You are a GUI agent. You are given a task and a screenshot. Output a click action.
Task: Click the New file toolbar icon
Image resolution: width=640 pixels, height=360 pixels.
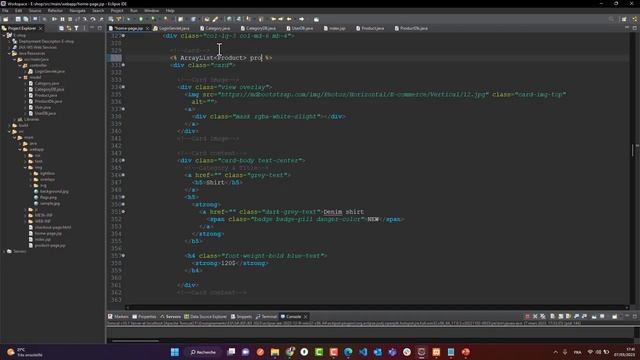point(6,19)
